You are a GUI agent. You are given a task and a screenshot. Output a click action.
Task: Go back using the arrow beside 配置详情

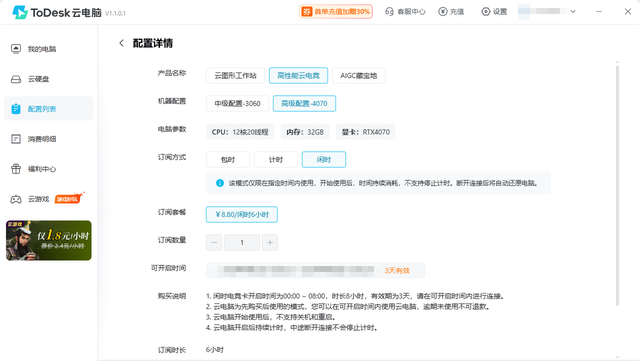121,43
